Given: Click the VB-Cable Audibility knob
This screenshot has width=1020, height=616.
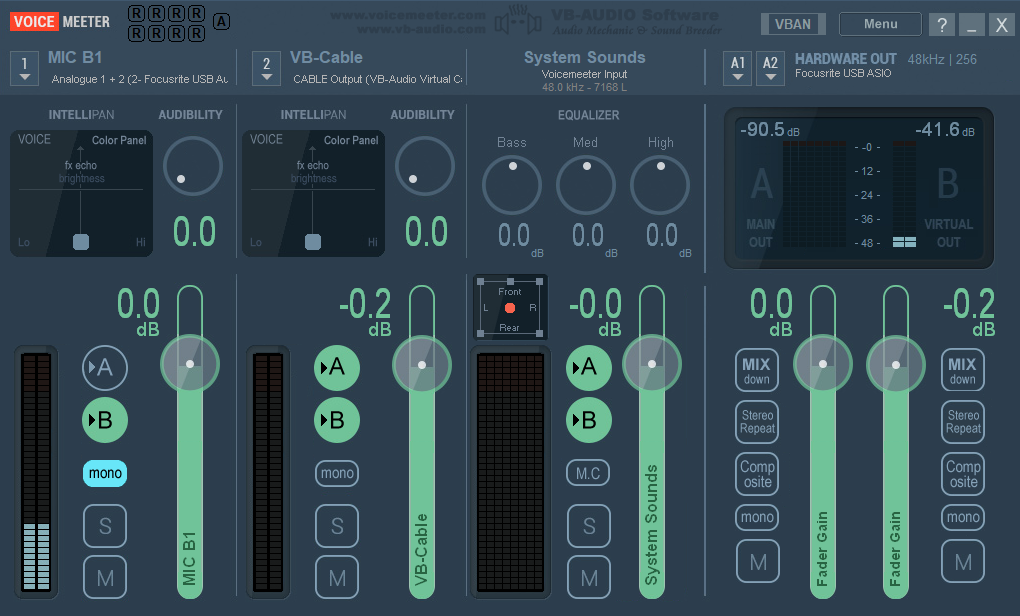Looking at the screenshot, I should (x=425, y=167).
